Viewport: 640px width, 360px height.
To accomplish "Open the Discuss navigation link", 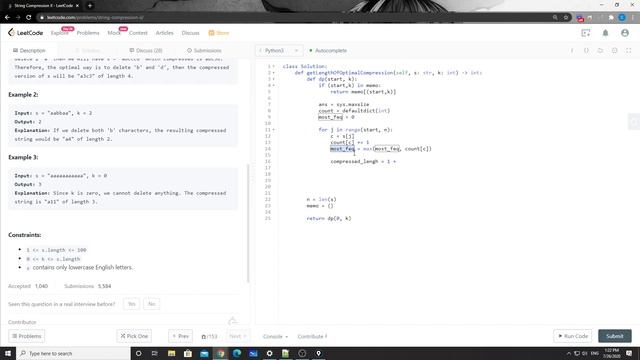I will 190,33.
